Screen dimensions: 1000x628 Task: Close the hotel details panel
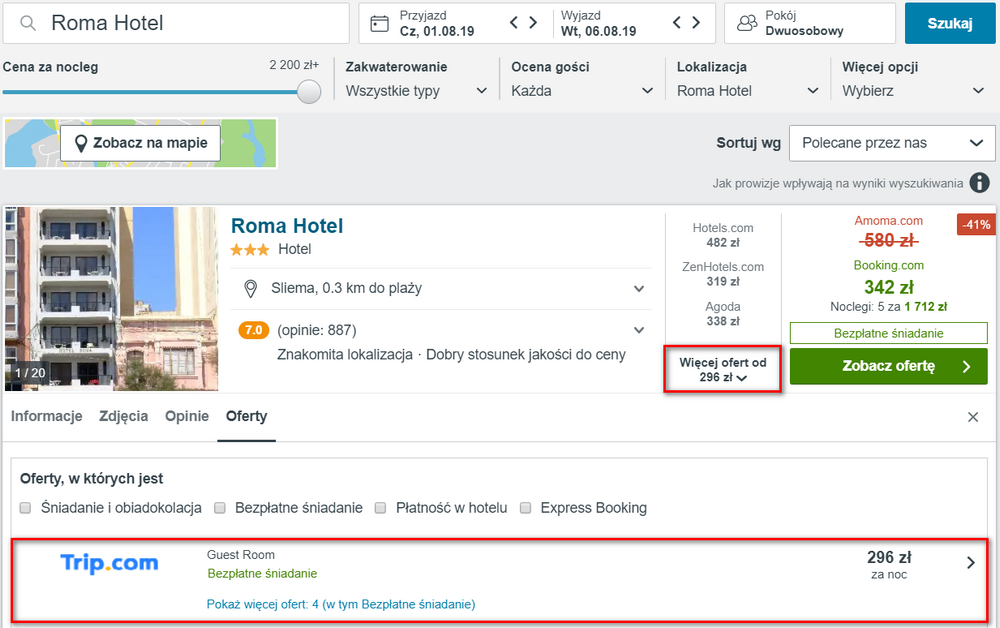(973, 417)
